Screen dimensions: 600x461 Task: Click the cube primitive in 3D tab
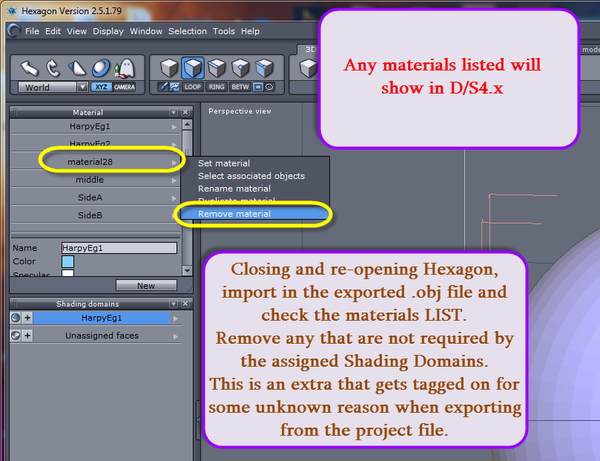pos(308,68)
